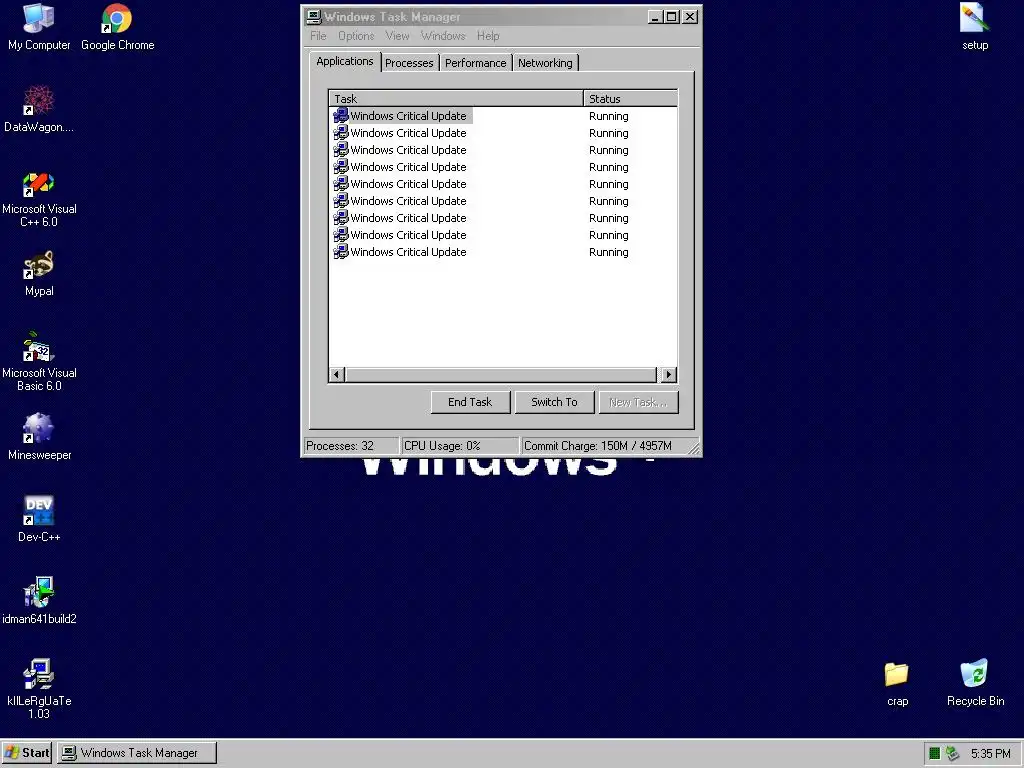Image resolution: width=1024 pixels, height=768 pixels.
Task: Select the first Windows Critical Update task
Action: pyautogui.click(x=503, y=116)
